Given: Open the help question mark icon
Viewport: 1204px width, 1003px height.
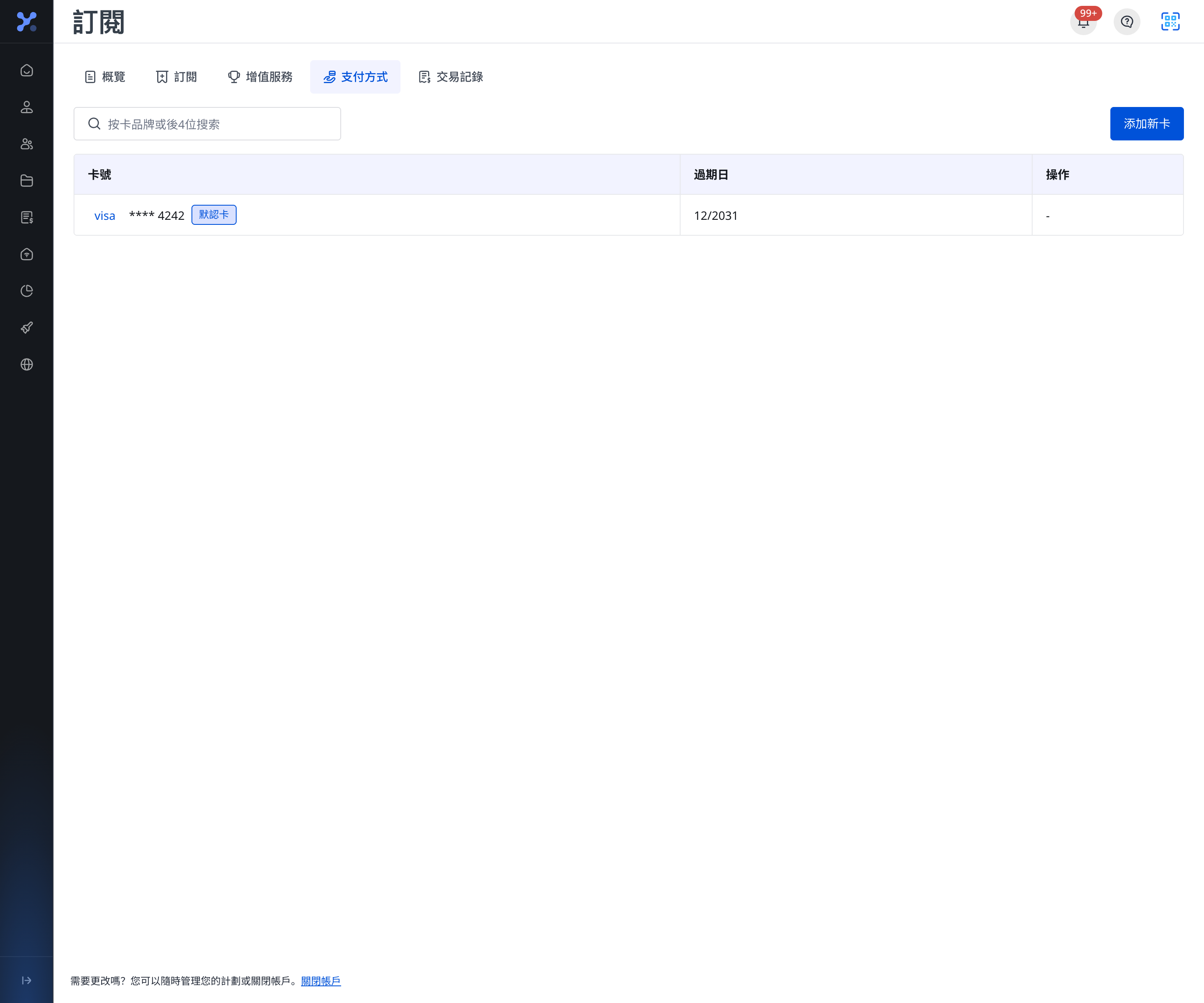Looking at the screenshot, I should click(1127, 22).
